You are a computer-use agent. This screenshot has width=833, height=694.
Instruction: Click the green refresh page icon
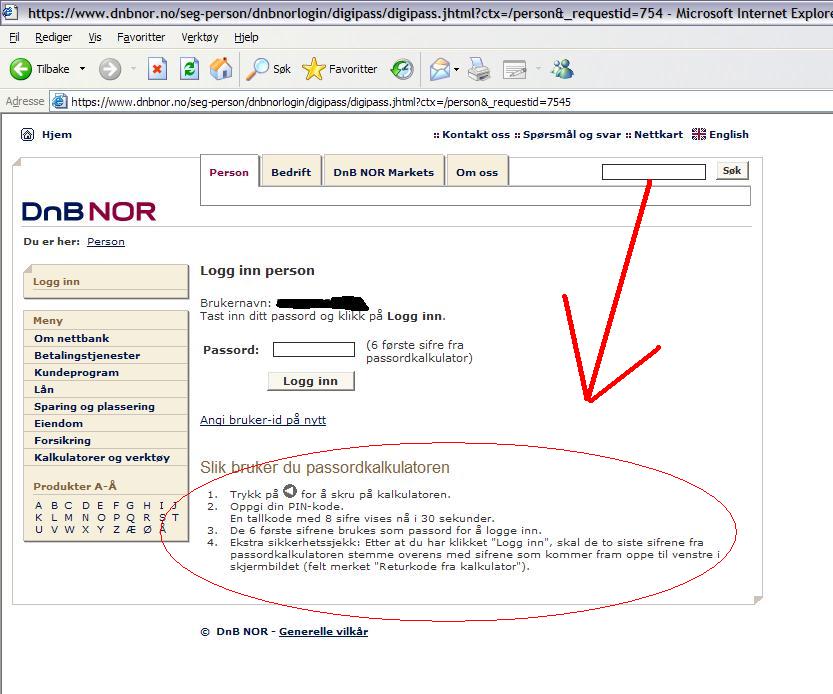189,69
